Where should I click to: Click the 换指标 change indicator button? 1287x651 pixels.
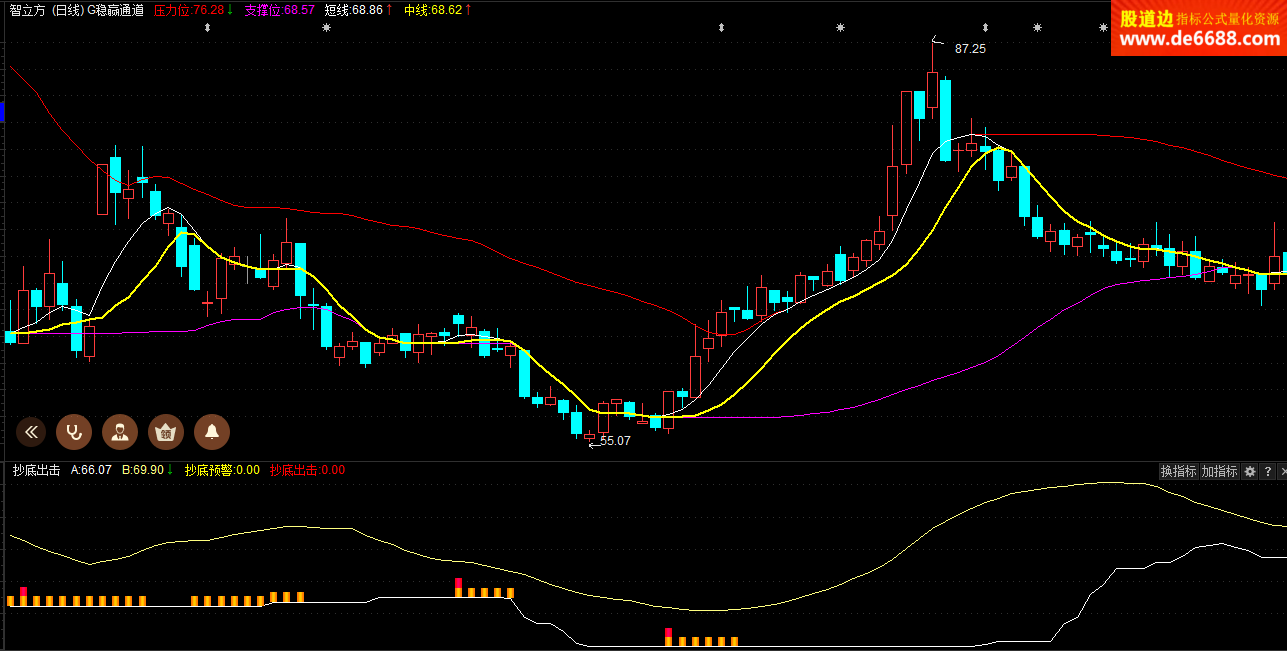tap(1178, 471)
